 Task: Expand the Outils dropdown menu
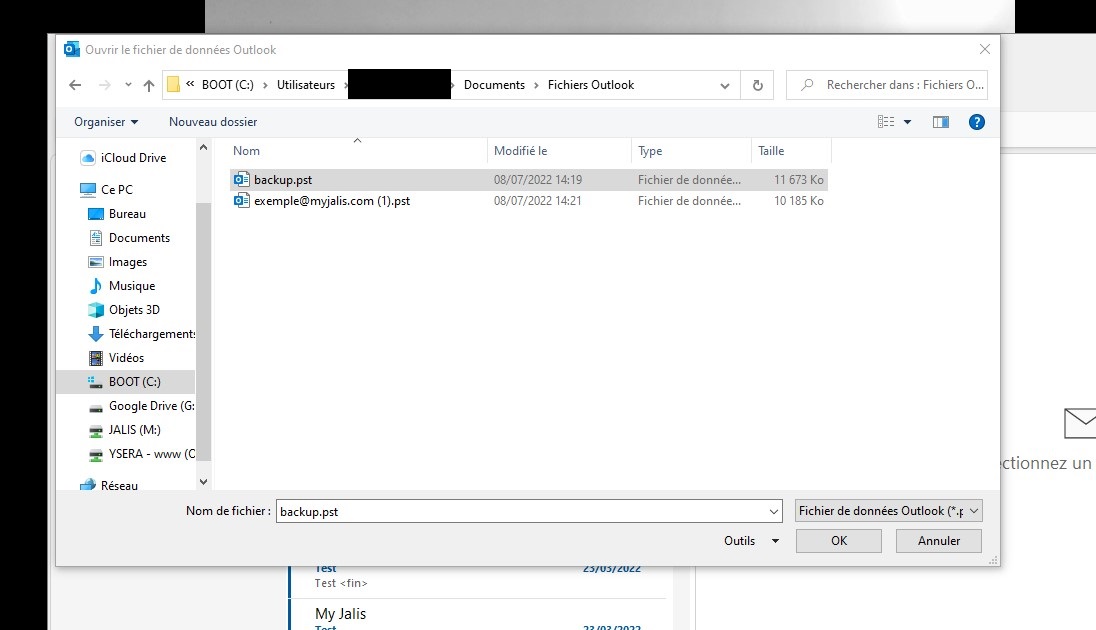click(x=751, y=541)
